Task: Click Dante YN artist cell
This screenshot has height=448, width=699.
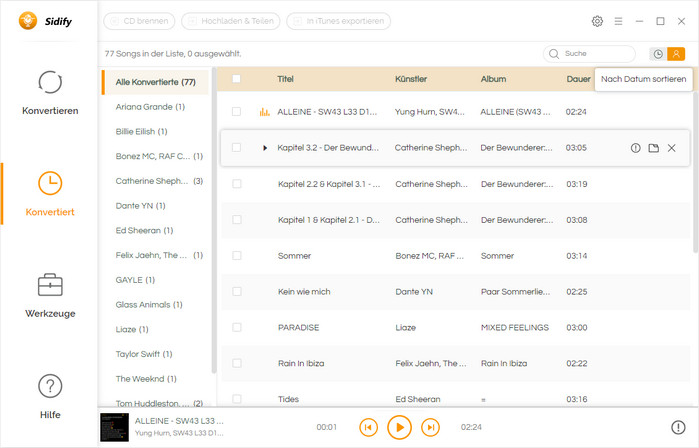Action: point(414,292)
